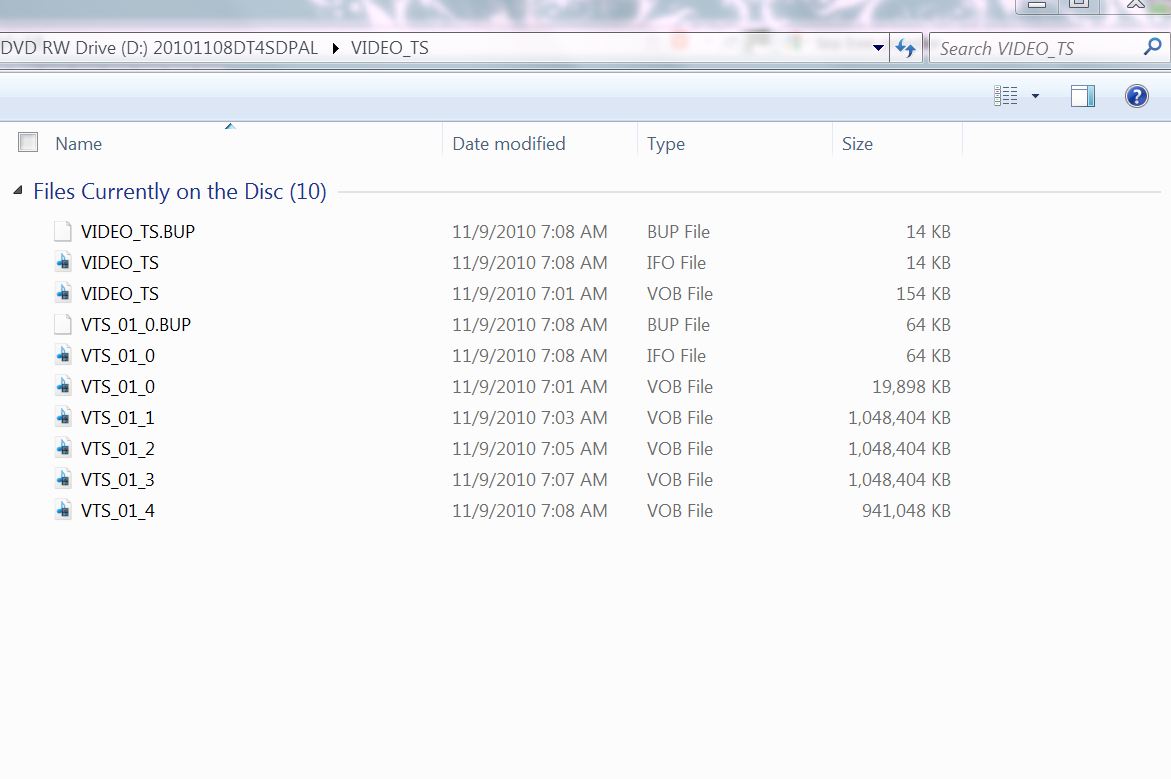Click the DVD RW Drive (D:) breadcrumb
Image resolution: width=1171 pixels, height=779 pixels.
pyautogui.click(x=158, y=49)
